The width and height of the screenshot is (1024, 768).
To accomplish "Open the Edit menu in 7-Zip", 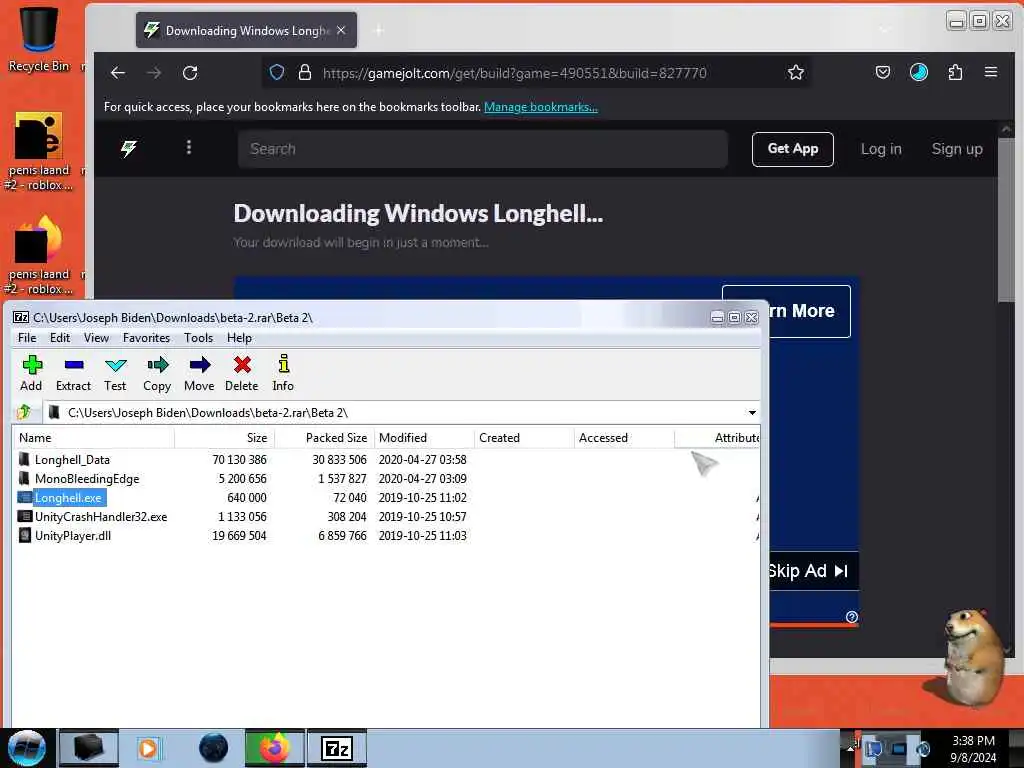I will pos(59,338).
